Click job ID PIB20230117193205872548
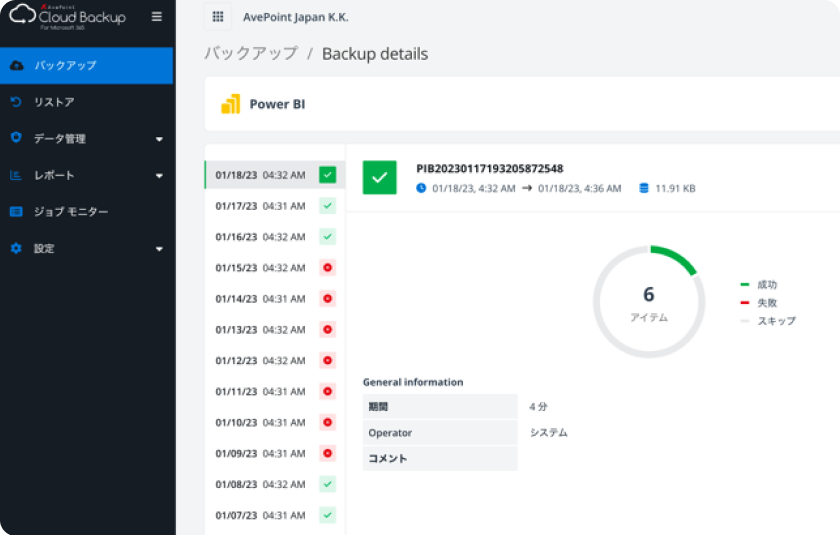This screenshot has height=536, width=840. click(x=490, y=169)
